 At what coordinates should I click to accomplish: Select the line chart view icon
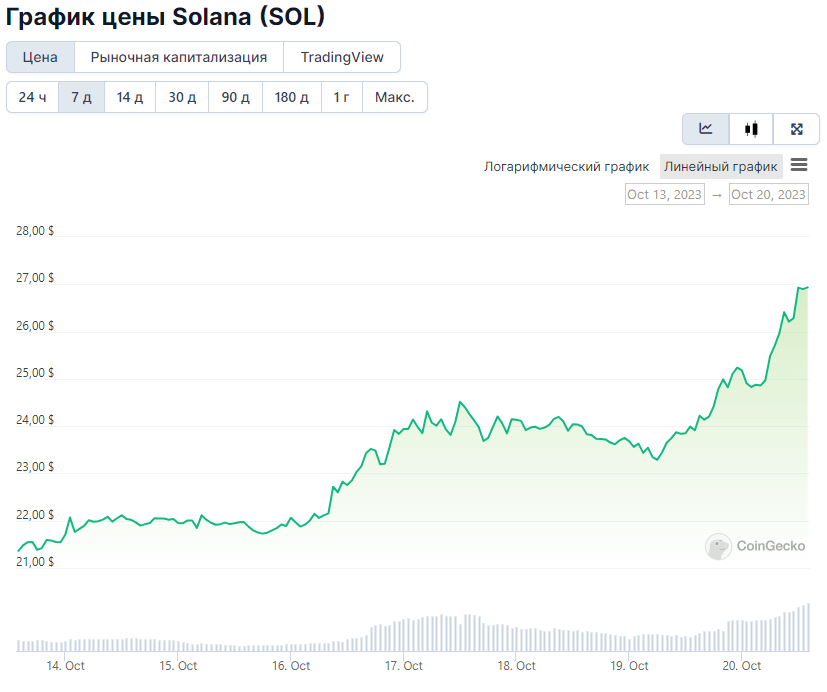pyautogui.click(x=706, y=129)
